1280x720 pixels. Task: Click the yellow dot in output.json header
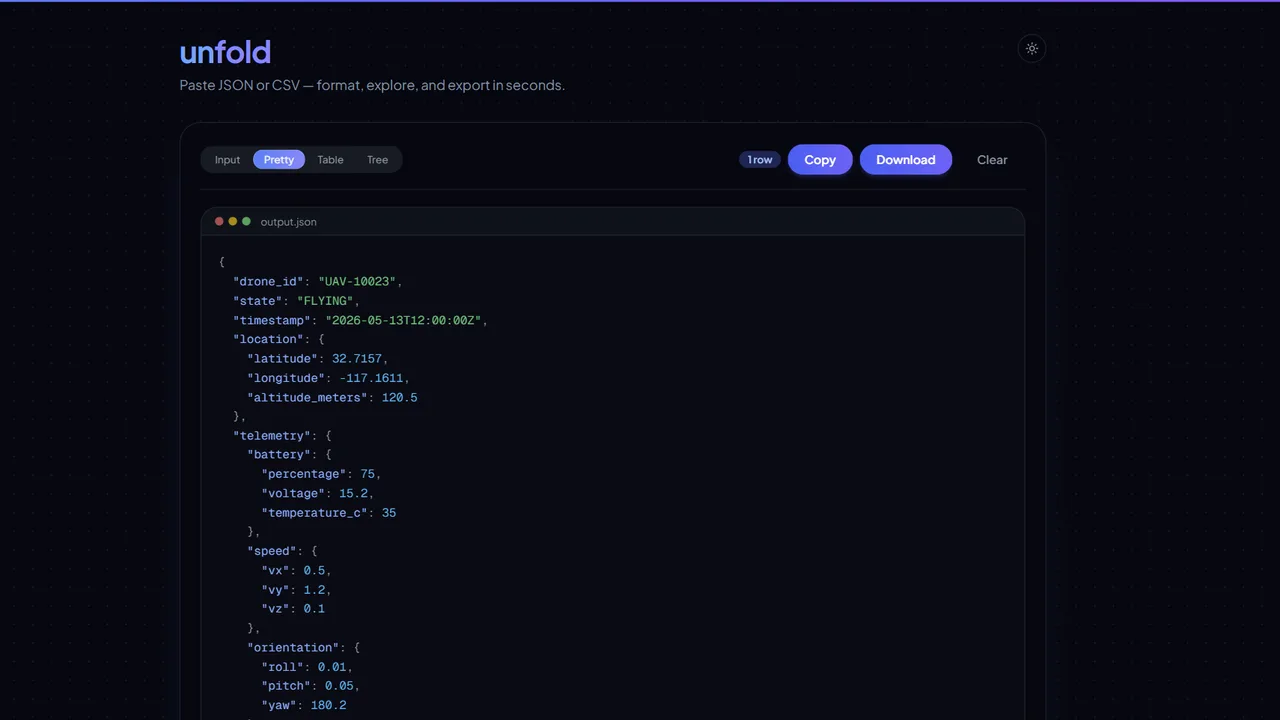tap(233, 222)
